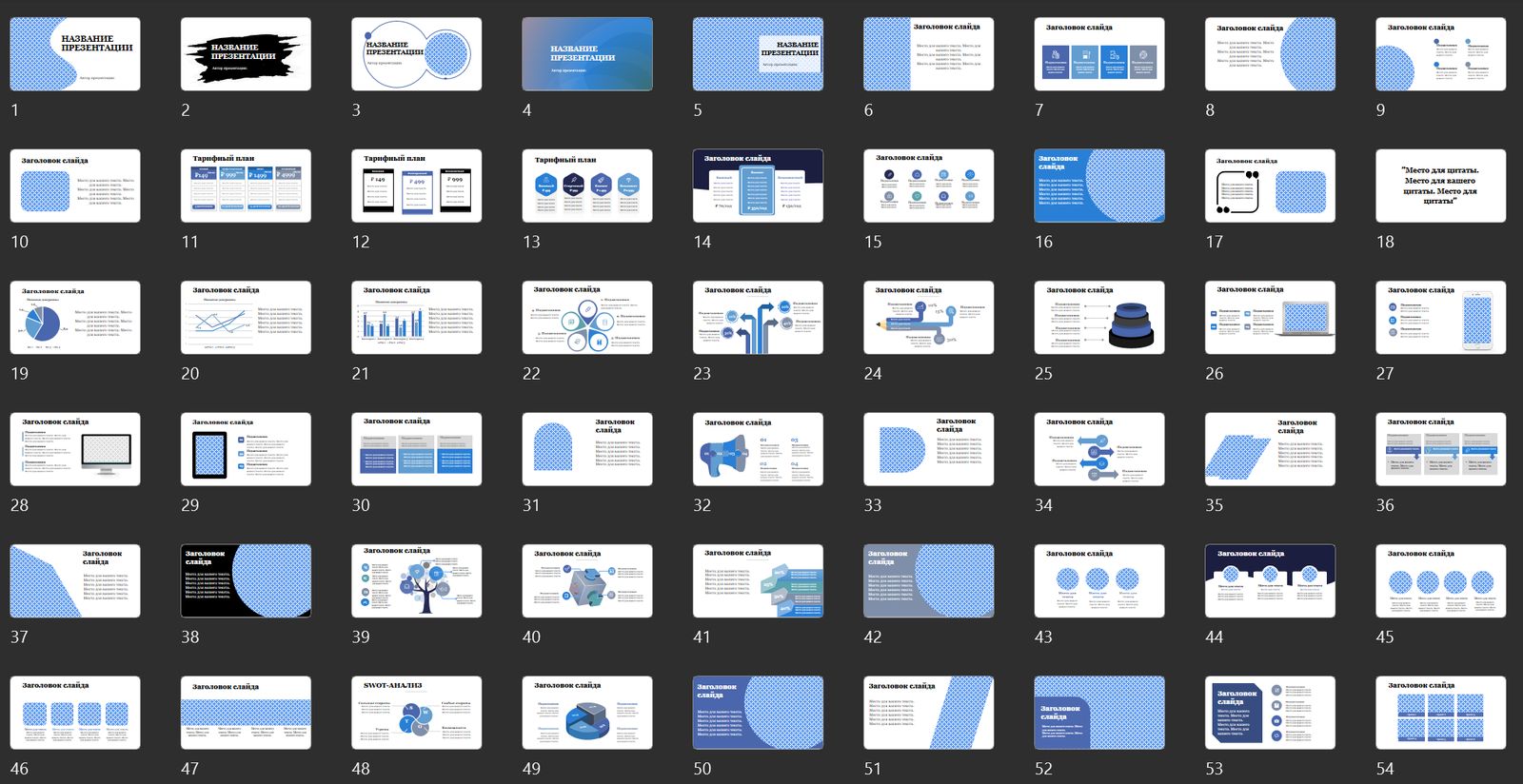Open slide 4 with blue gradient background
Image resolution: width=1523 pixels, height=784 pixels.
[587, 54]
